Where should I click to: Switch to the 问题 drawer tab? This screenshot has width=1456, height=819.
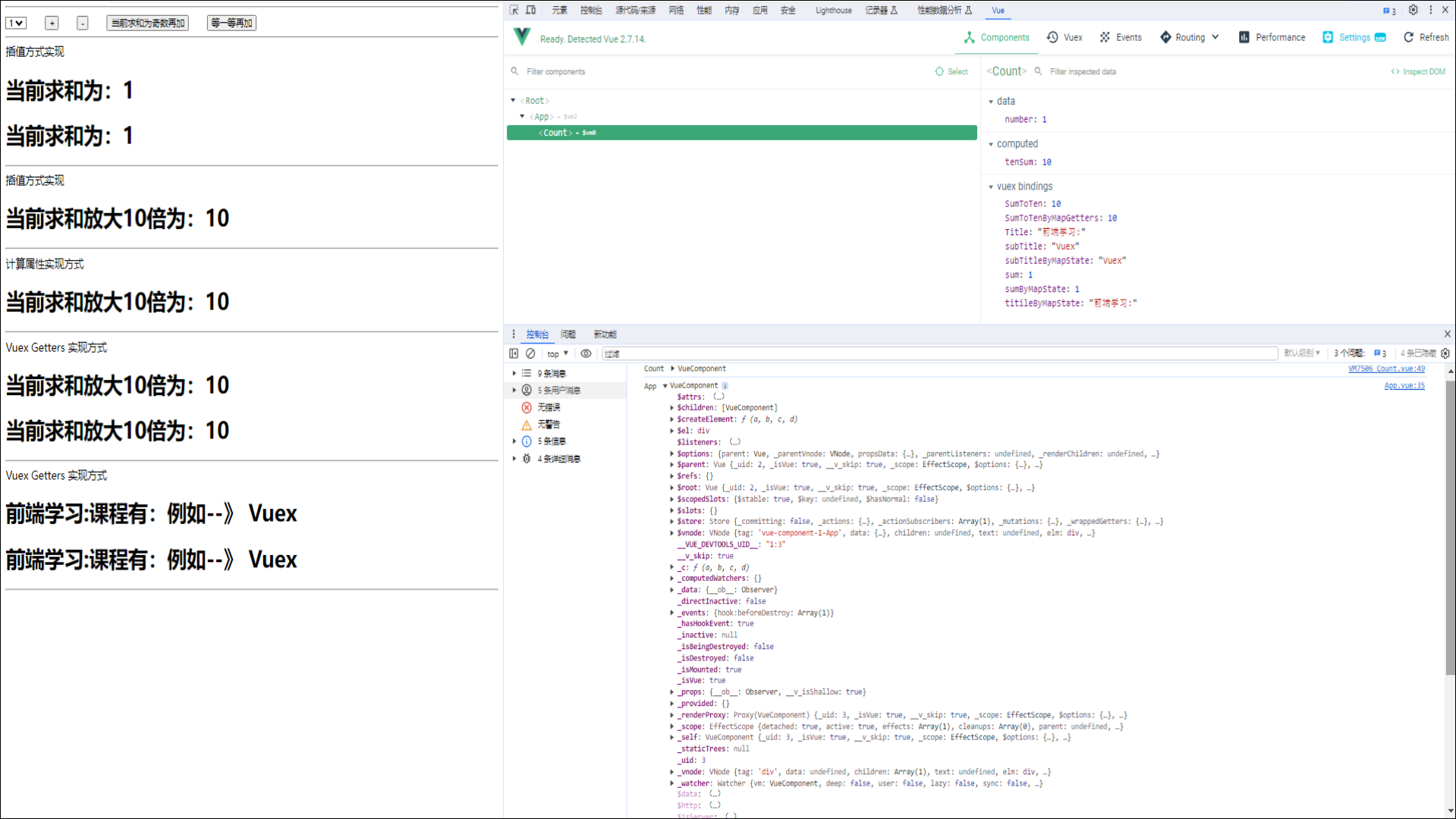pyautogui.click(x=568, y=334)
